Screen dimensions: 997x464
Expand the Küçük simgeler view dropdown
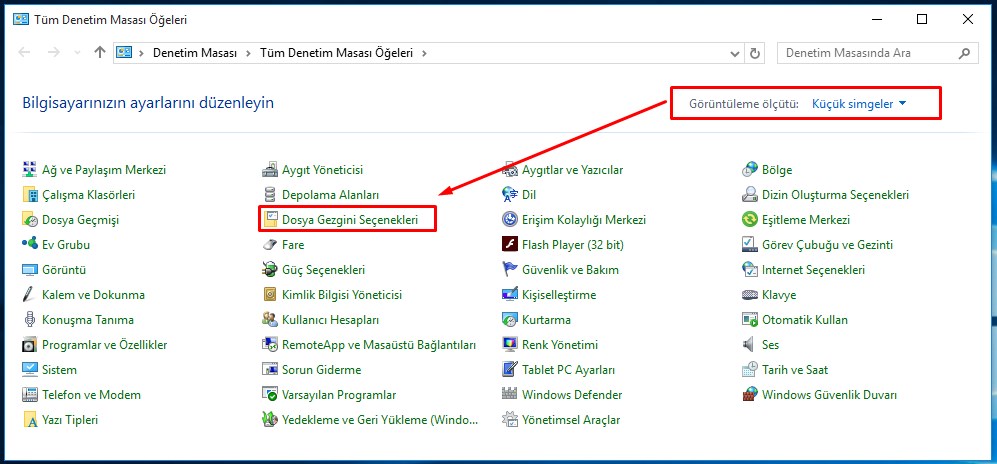pos(859,104)
